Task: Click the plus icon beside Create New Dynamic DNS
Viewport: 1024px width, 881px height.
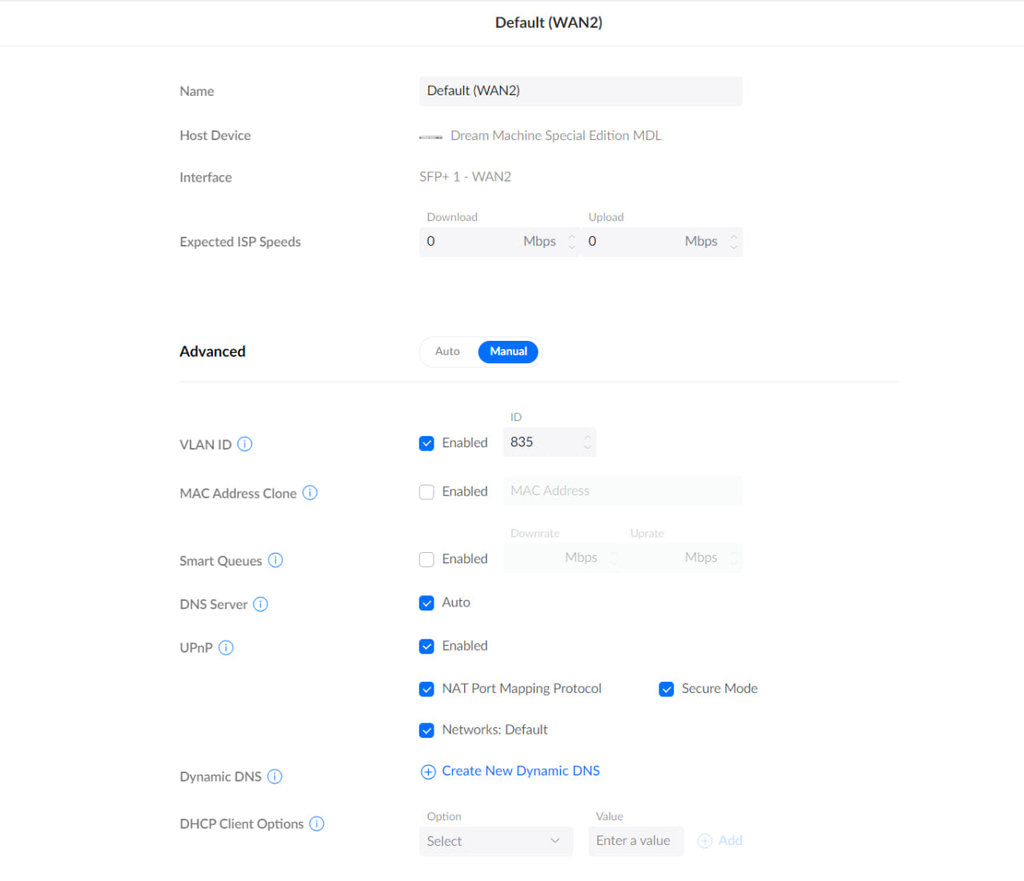Action: [x=428, y=772]
